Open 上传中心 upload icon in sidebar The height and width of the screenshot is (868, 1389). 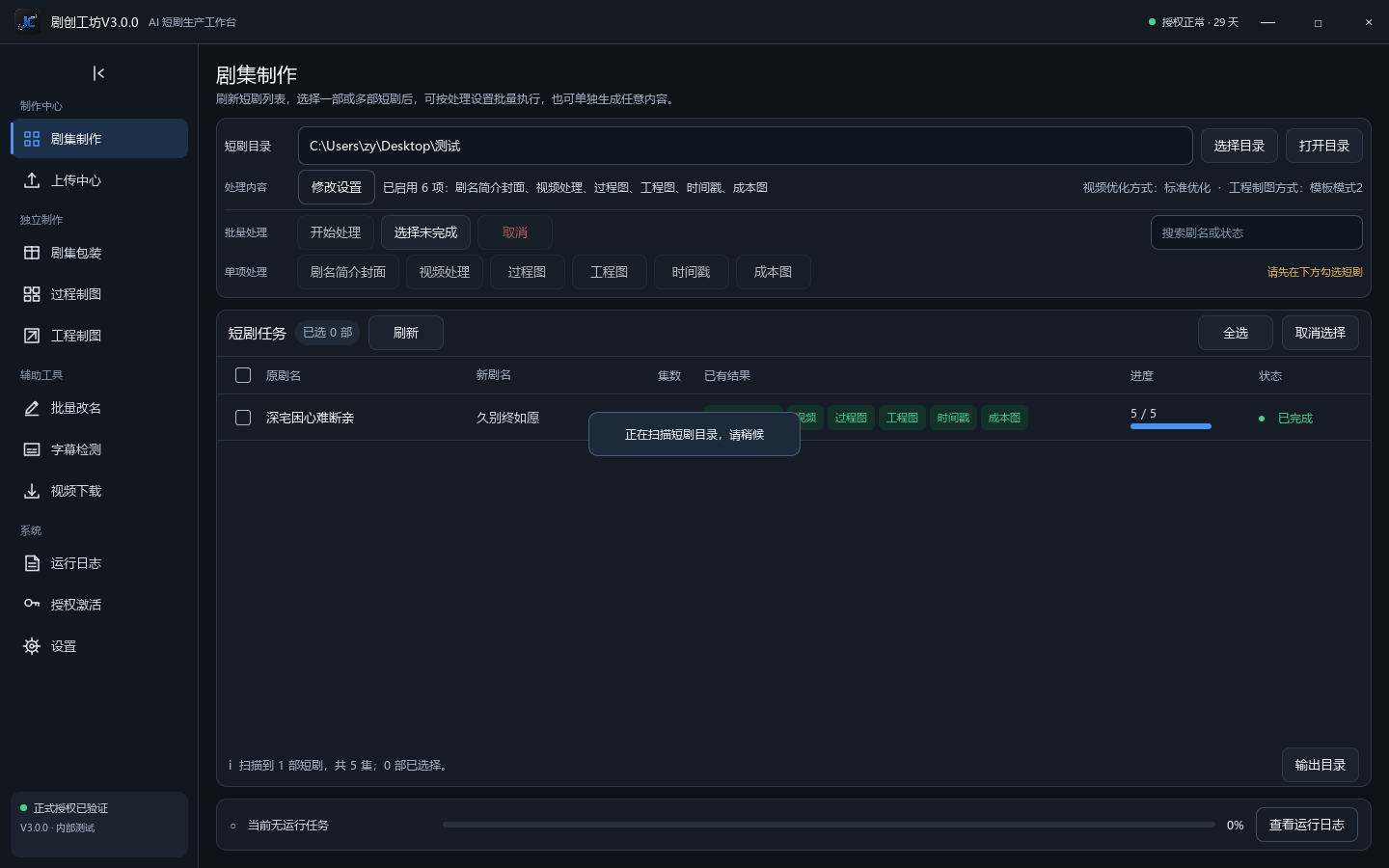[32, 180]
